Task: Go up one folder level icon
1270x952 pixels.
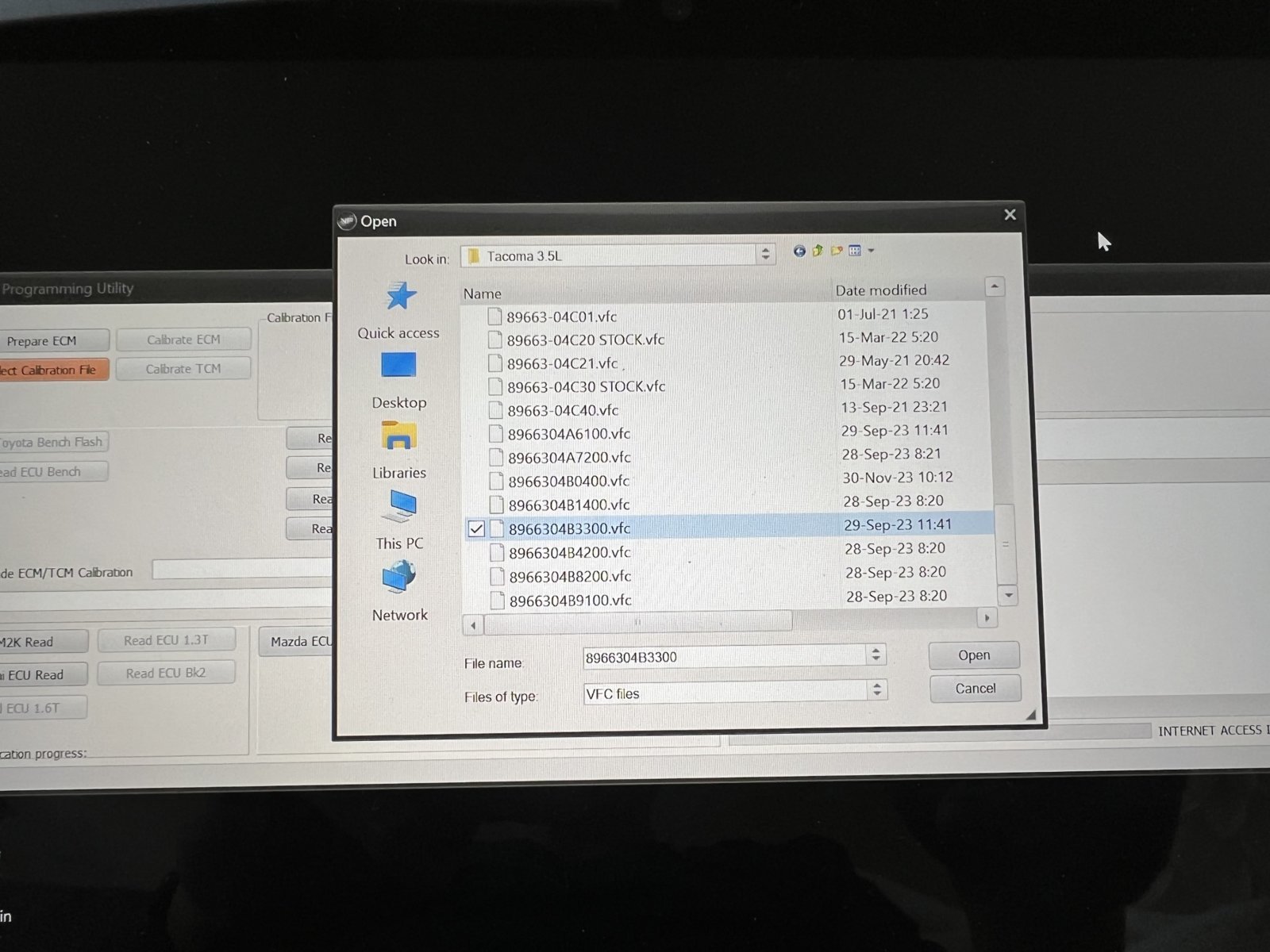Action: coord(818,251)
